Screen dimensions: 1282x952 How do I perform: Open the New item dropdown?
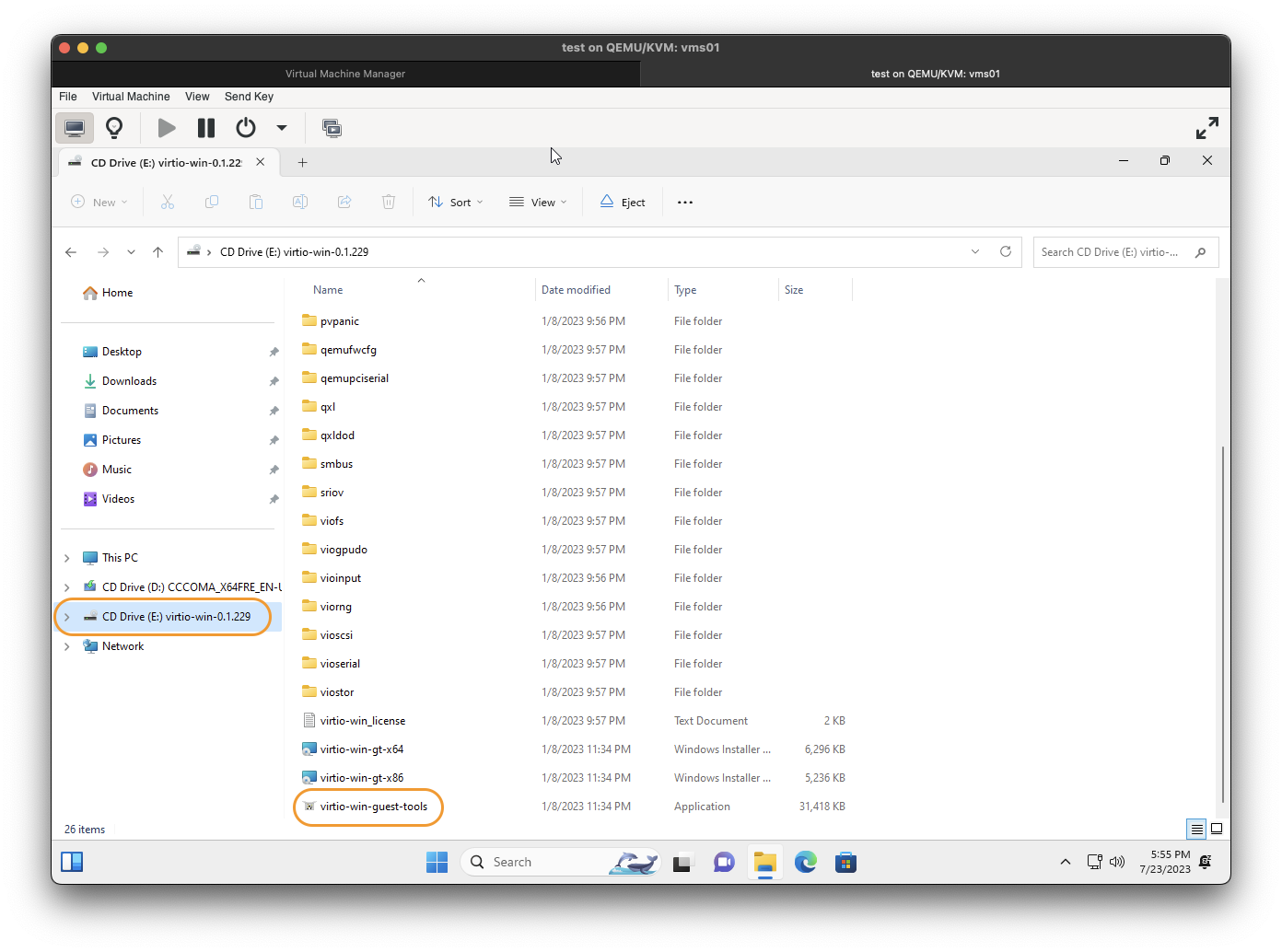[x=99, y=203]
